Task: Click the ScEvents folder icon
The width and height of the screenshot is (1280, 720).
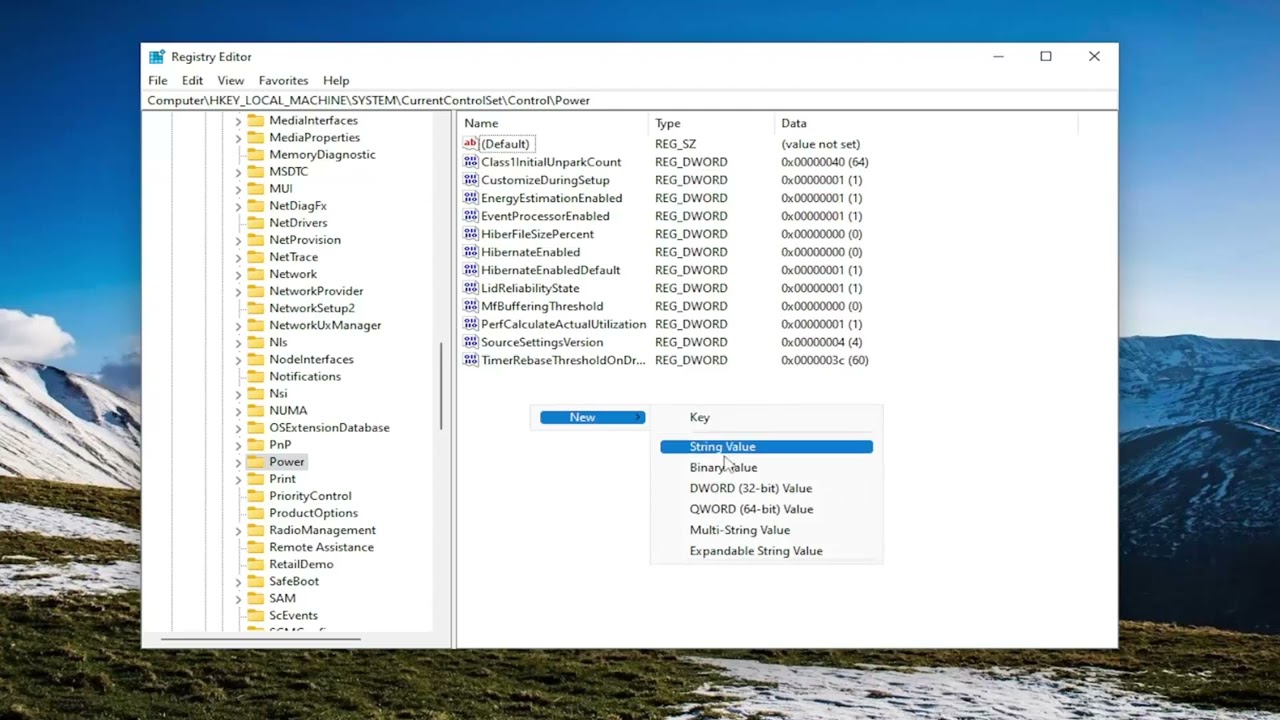Action: (x=255, y=615)
